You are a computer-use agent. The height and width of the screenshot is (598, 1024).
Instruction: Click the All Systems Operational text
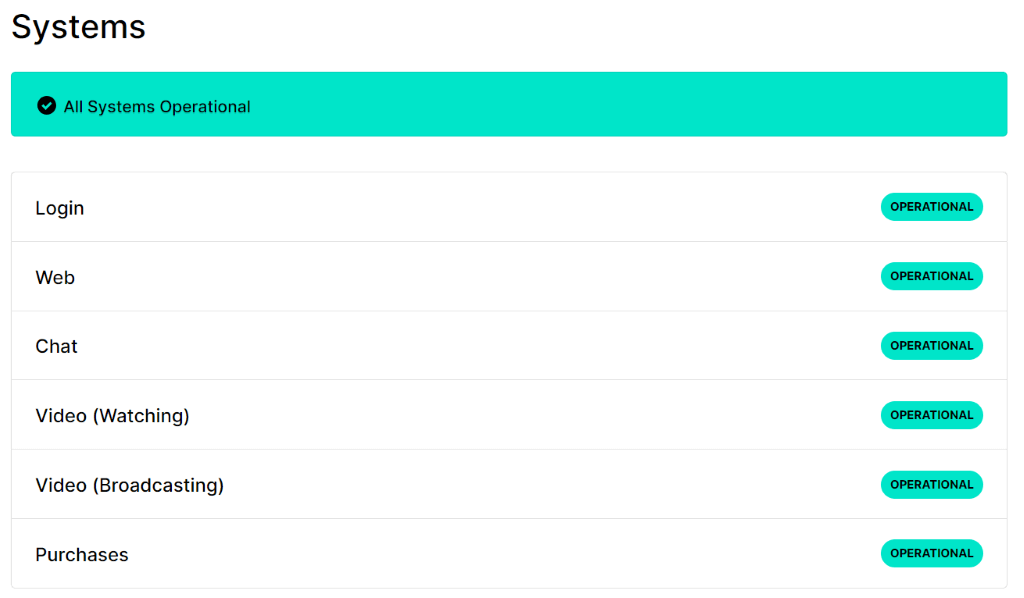pyautogui.click(x=157, y=107)
